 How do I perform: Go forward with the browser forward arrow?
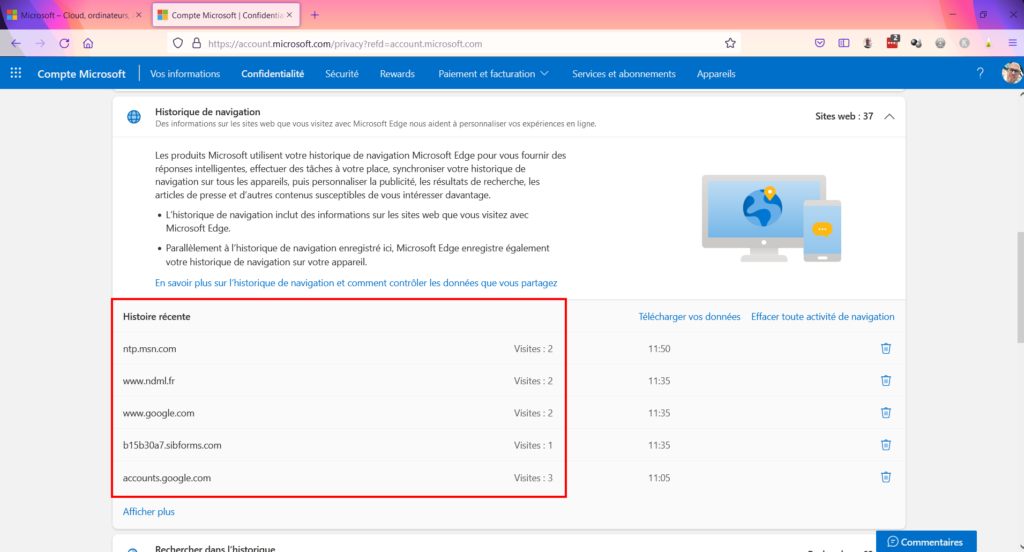tap(40, 43)
